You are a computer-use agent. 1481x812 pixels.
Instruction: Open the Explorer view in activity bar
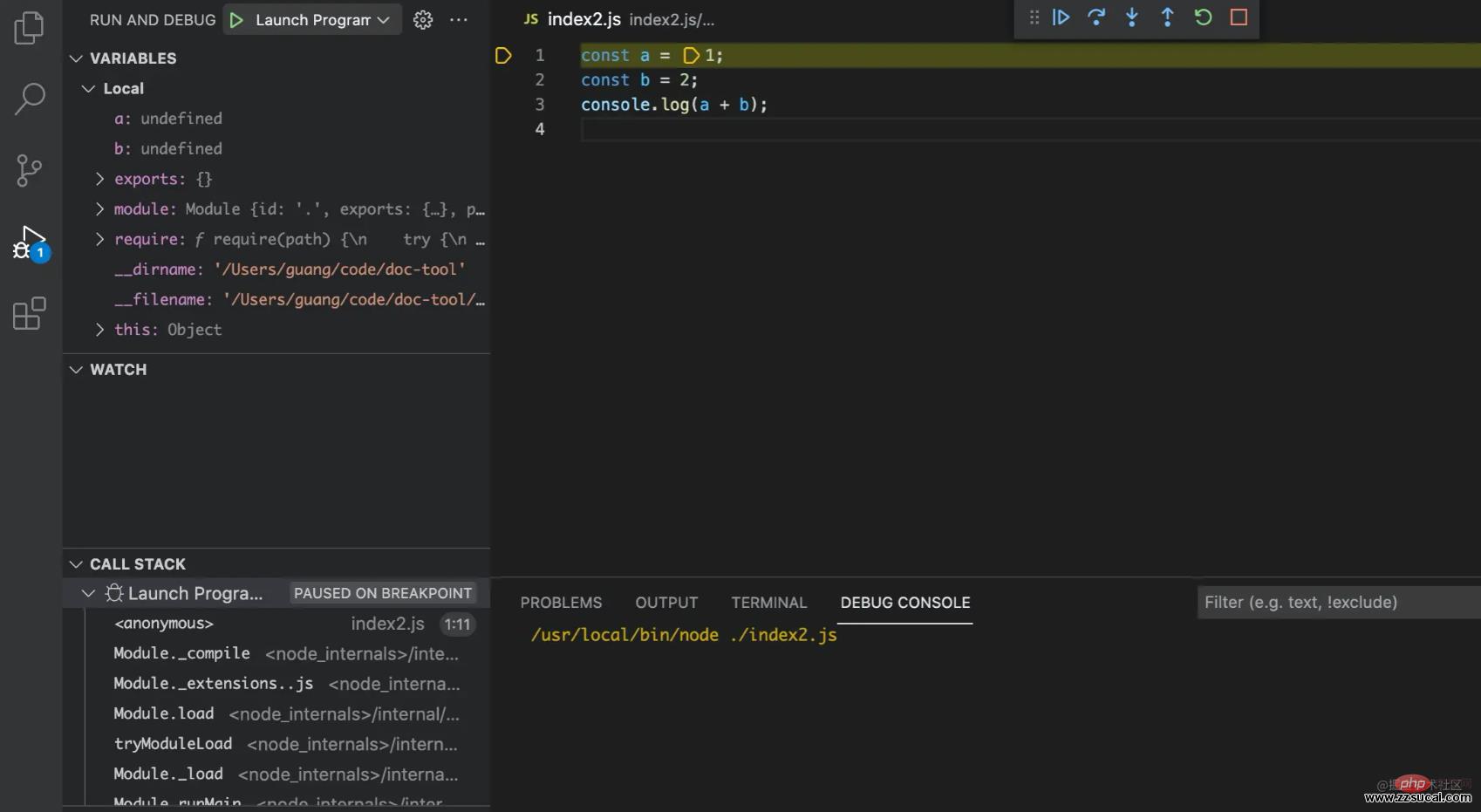pyautogui.click(x=30, y=28)
